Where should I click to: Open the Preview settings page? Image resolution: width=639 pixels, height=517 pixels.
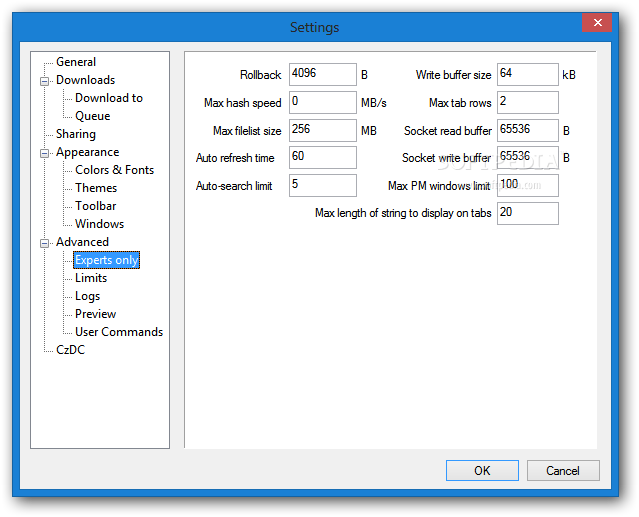95,314
